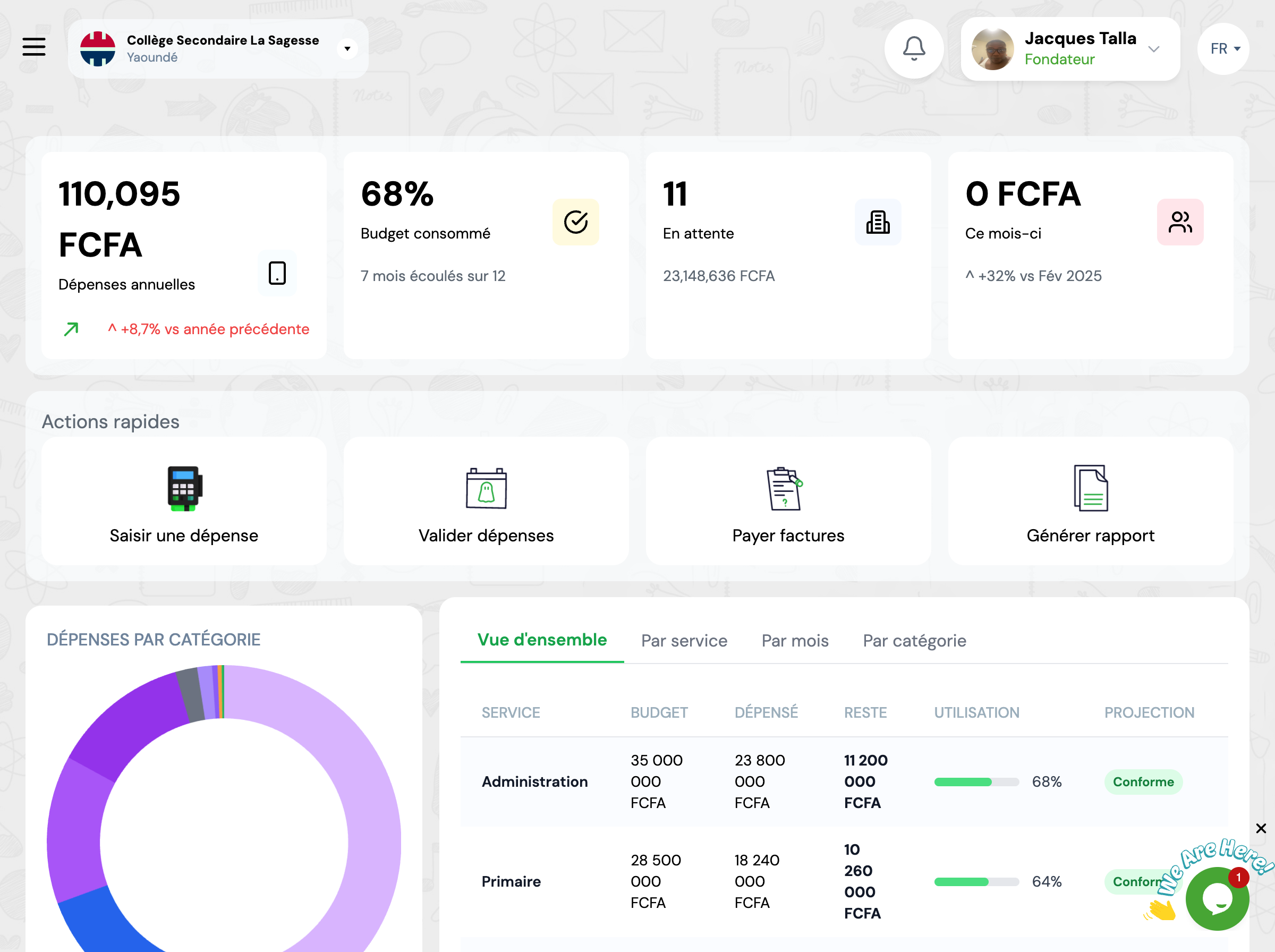This screenshot has height=952, width=1275.
Task: Click the school logo emblem
Action: [97, 49]
